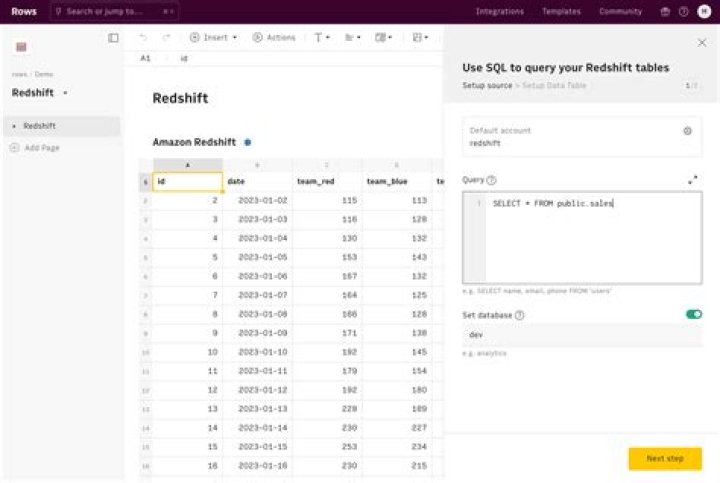The image size is (720, 483).
Task: Select cell with value 253
Action: pos(327,447)
